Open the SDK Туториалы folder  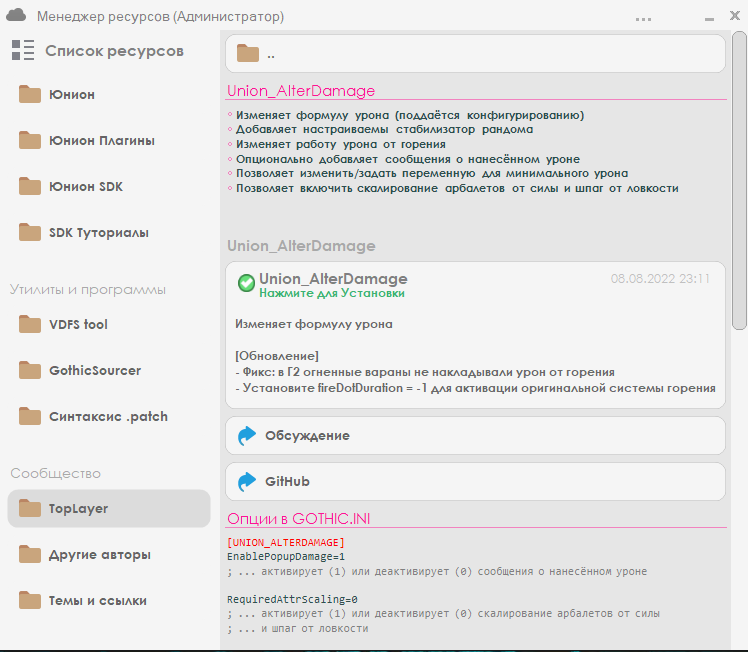click(109, 233)
